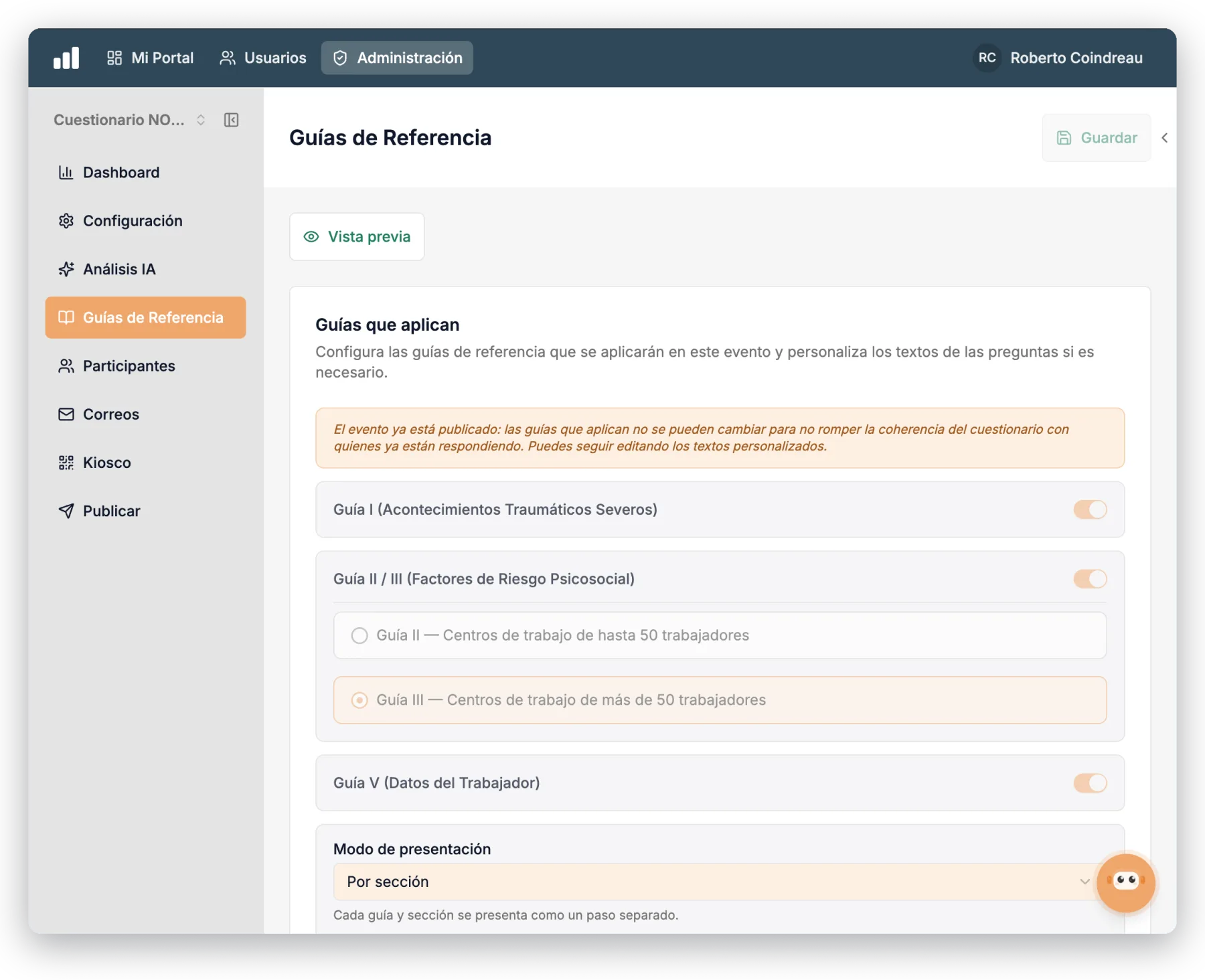Click the 'Guías de Referencia' page title

point(390,138)
